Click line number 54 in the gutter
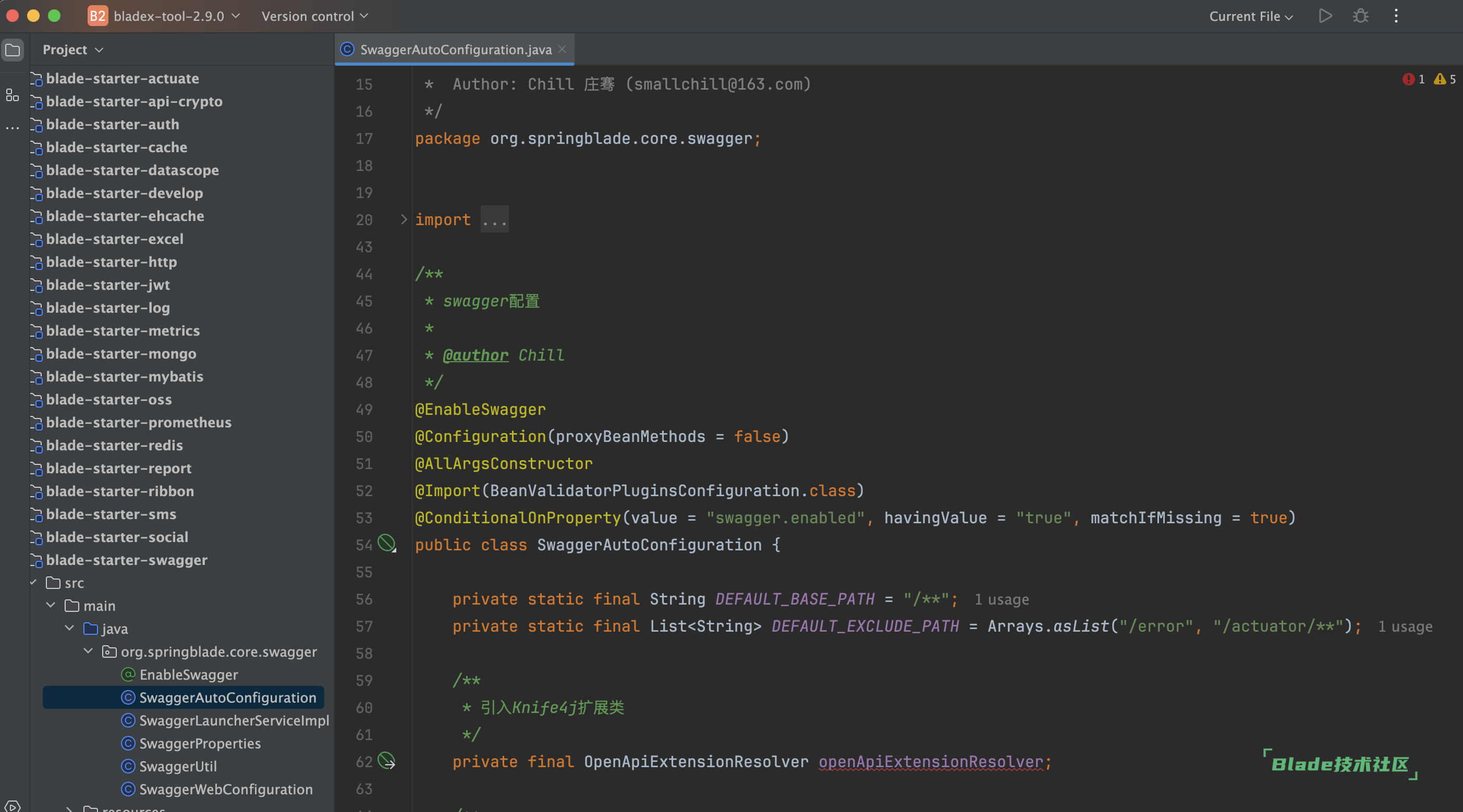The image size is (1463, 812). pyautogui.click(x=363, y=545)
